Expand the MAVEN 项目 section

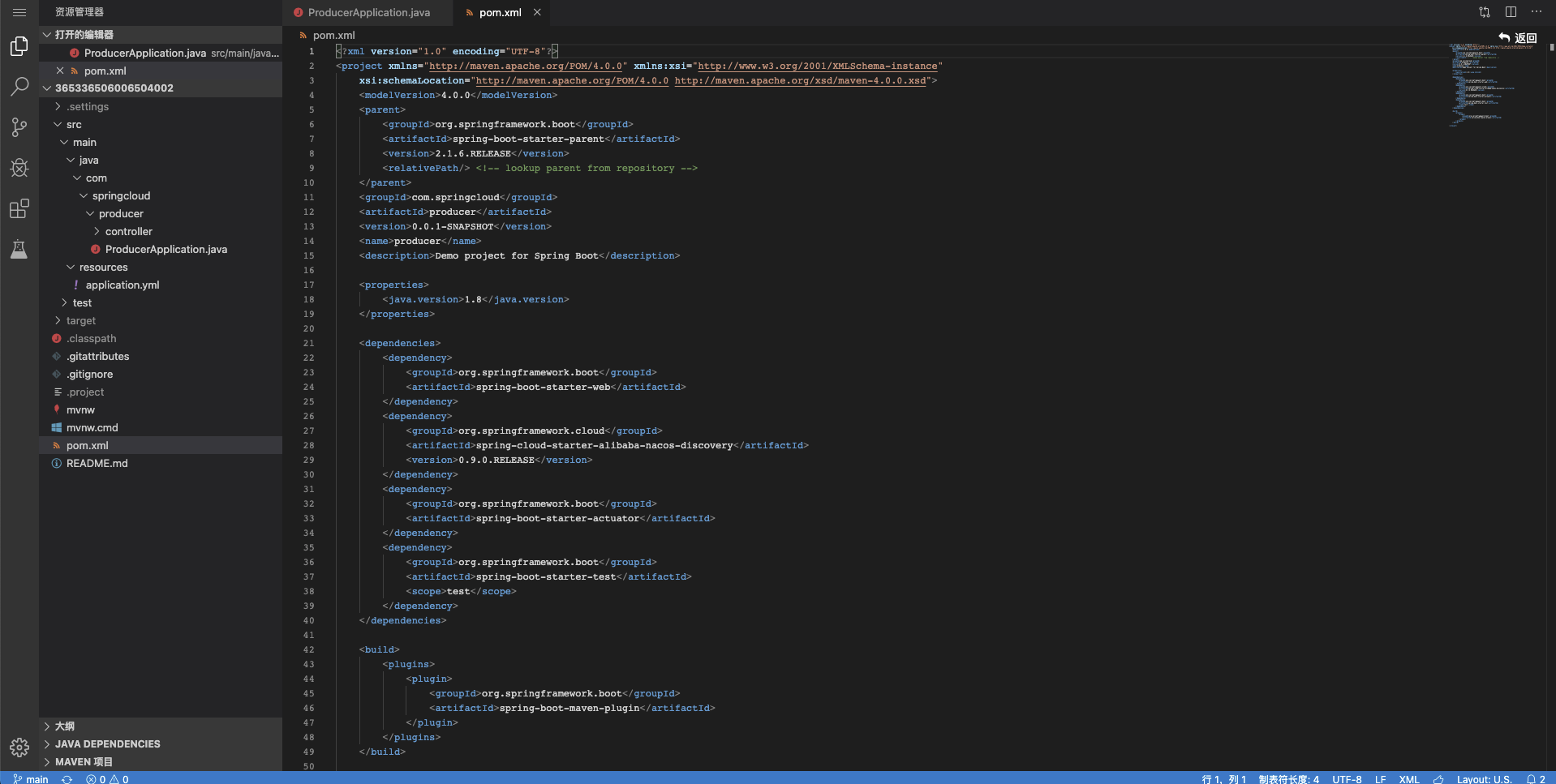coord(84,761)
